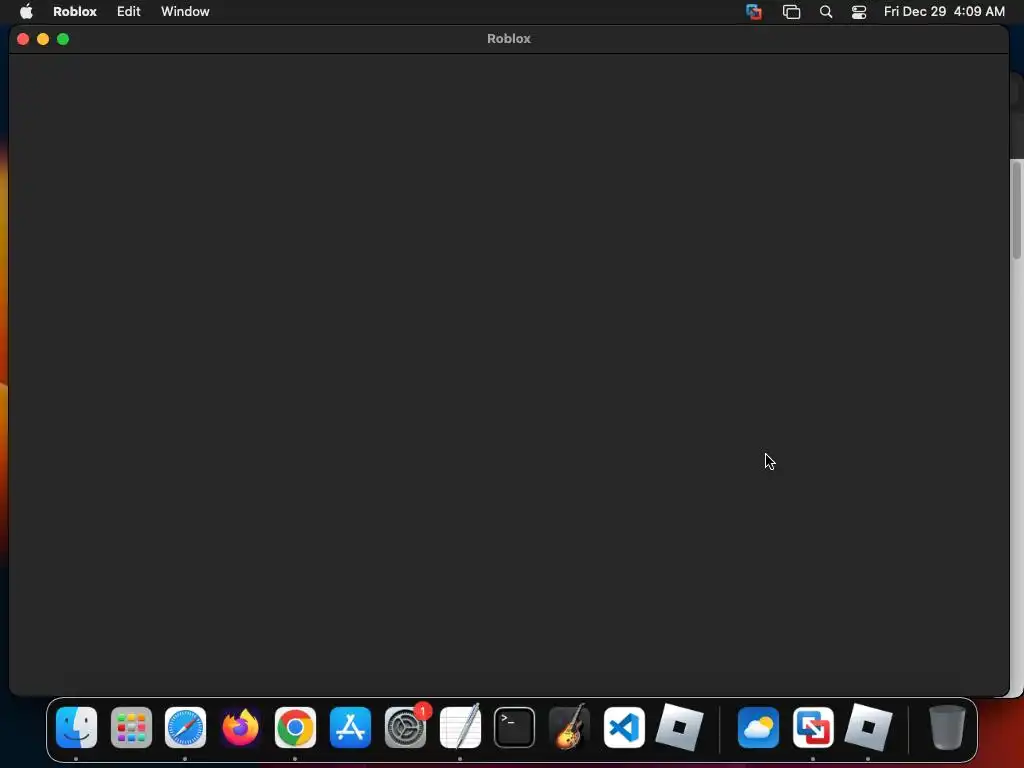Launch Firefox from the Dock
Viewport: 1024px width, 768px height.
[240, 727]
